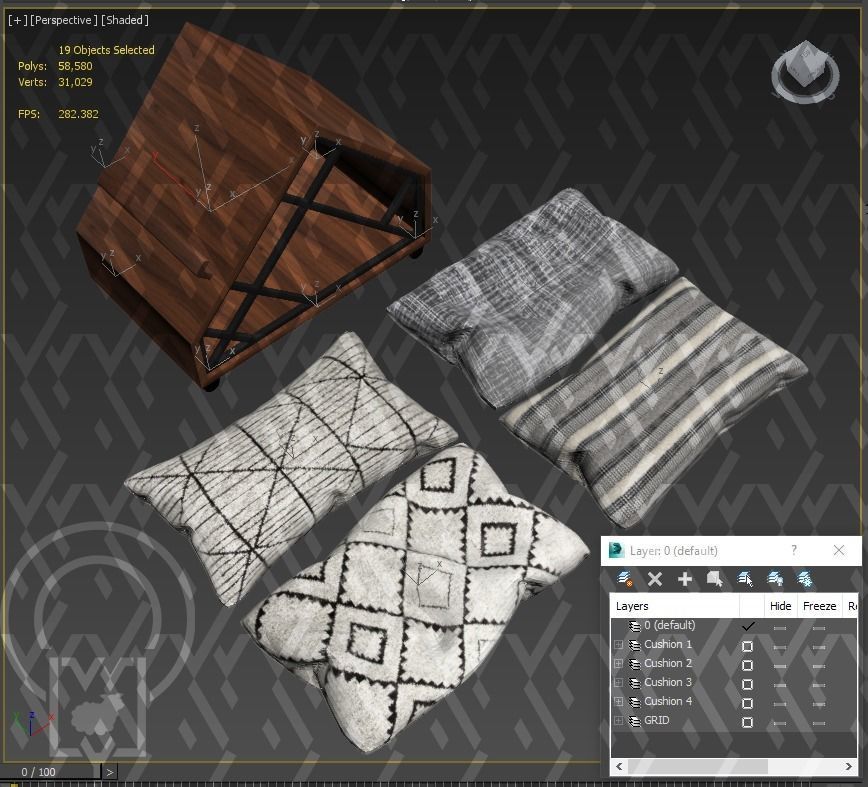Set Cushion 3 as current layer checkbox

click(x=747, y=684)
